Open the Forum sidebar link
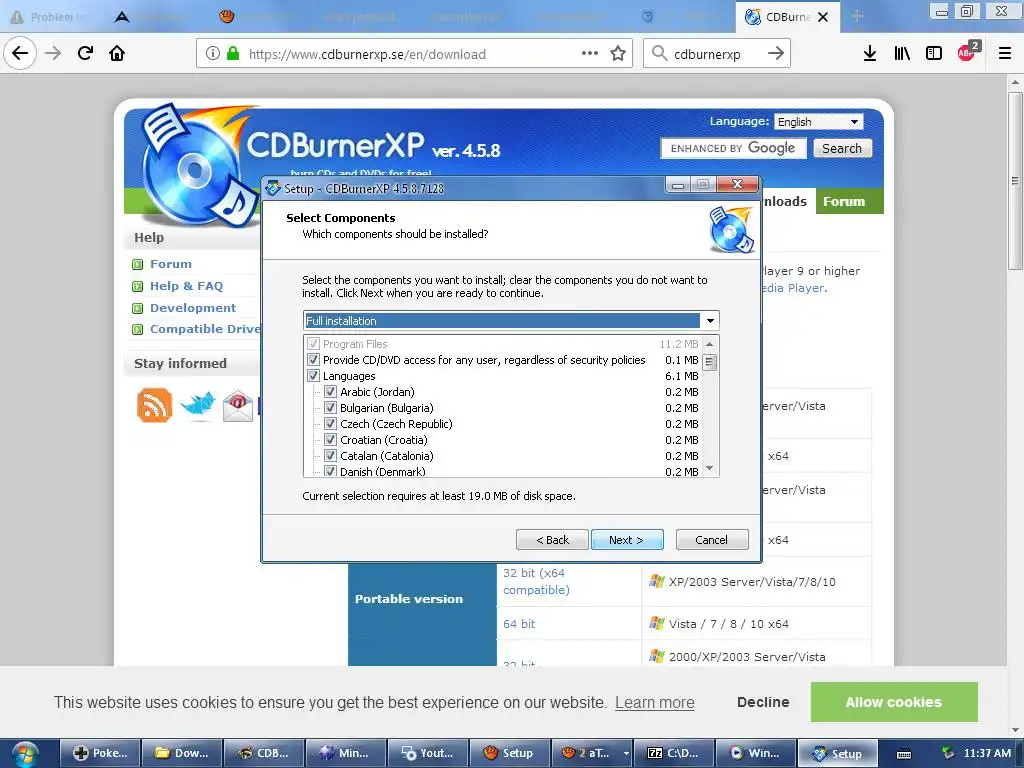The width and height of the screenshot is (1024, 768). [x=170, y=264]
